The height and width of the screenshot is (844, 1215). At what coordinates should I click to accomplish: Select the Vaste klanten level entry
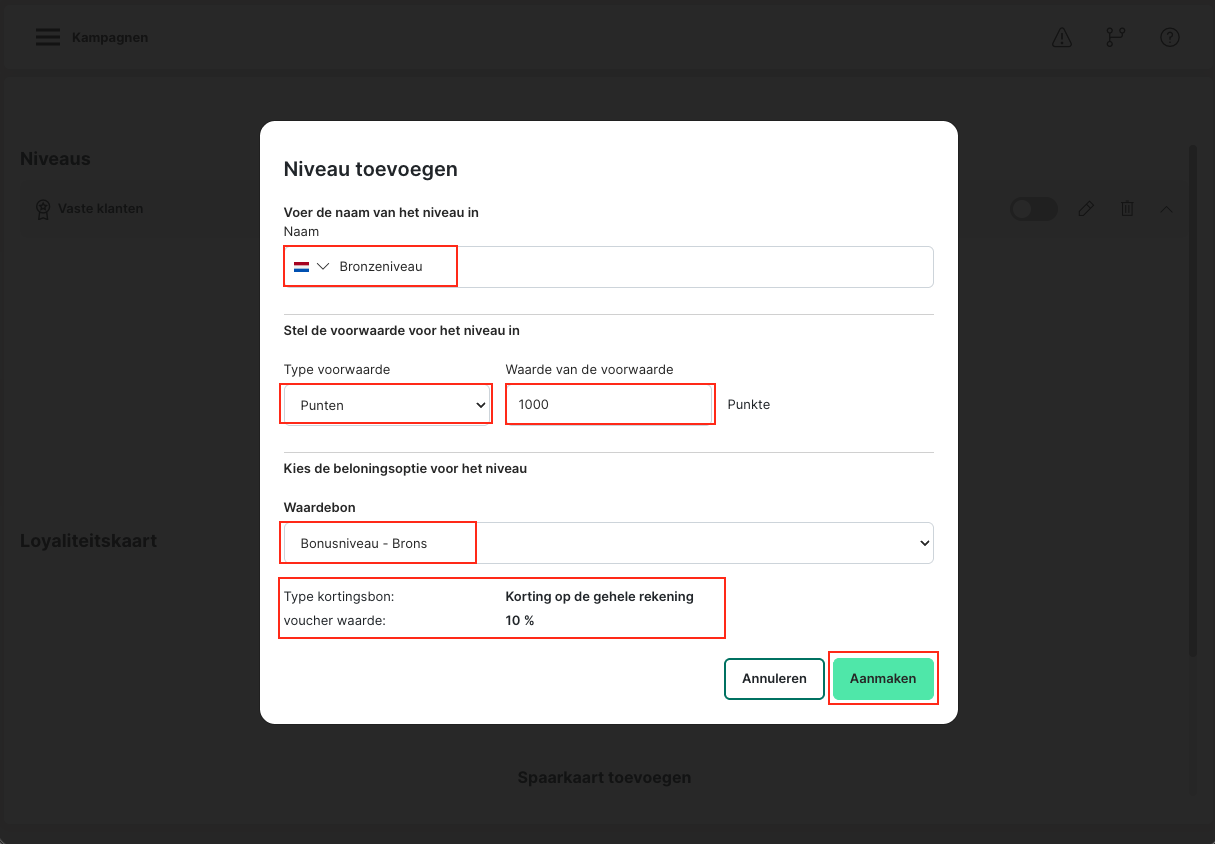coord(100,209)
